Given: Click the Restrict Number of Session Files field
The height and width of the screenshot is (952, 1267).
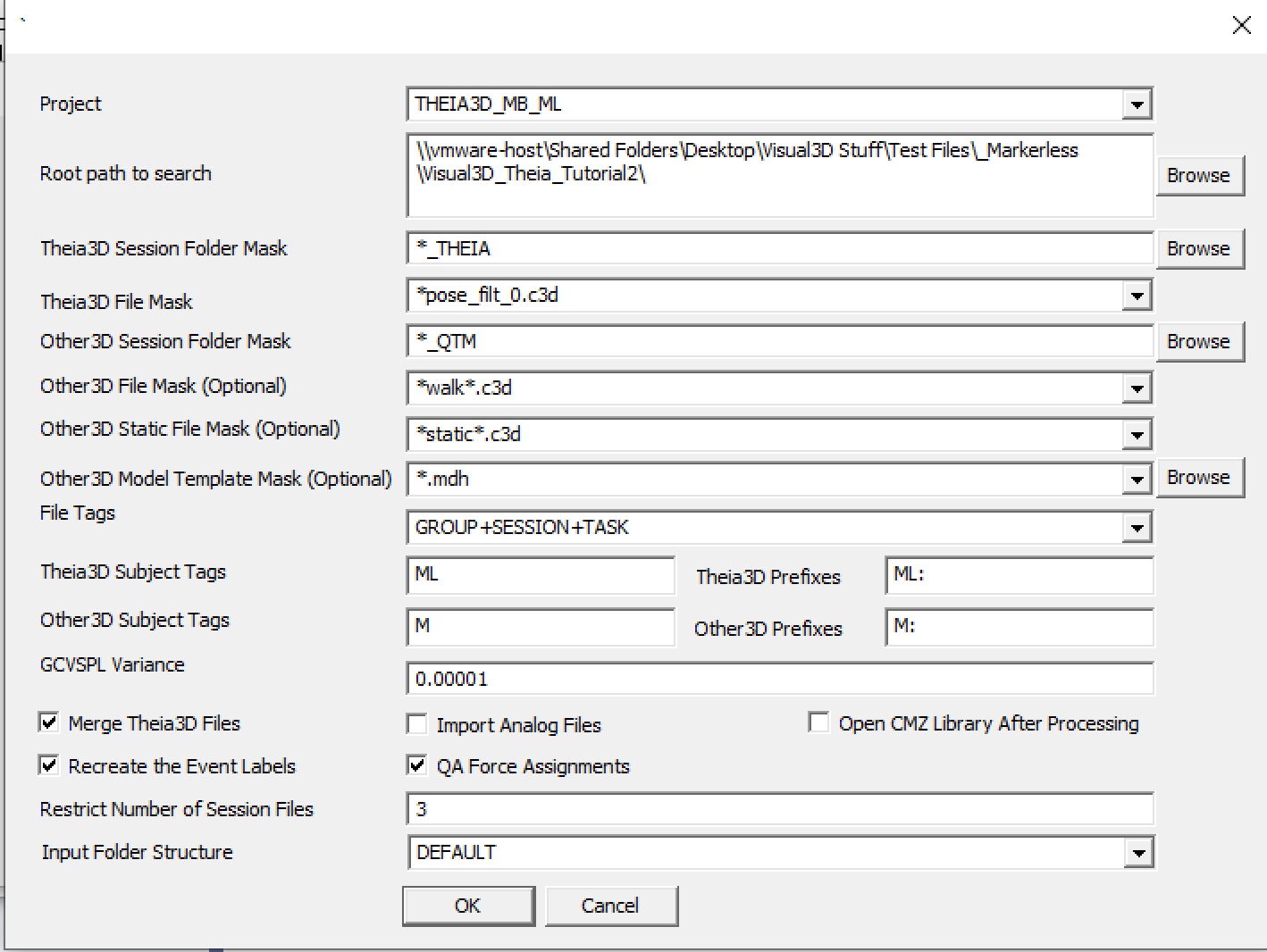Looking at the screenshot, I should click(x=780, y=809).
